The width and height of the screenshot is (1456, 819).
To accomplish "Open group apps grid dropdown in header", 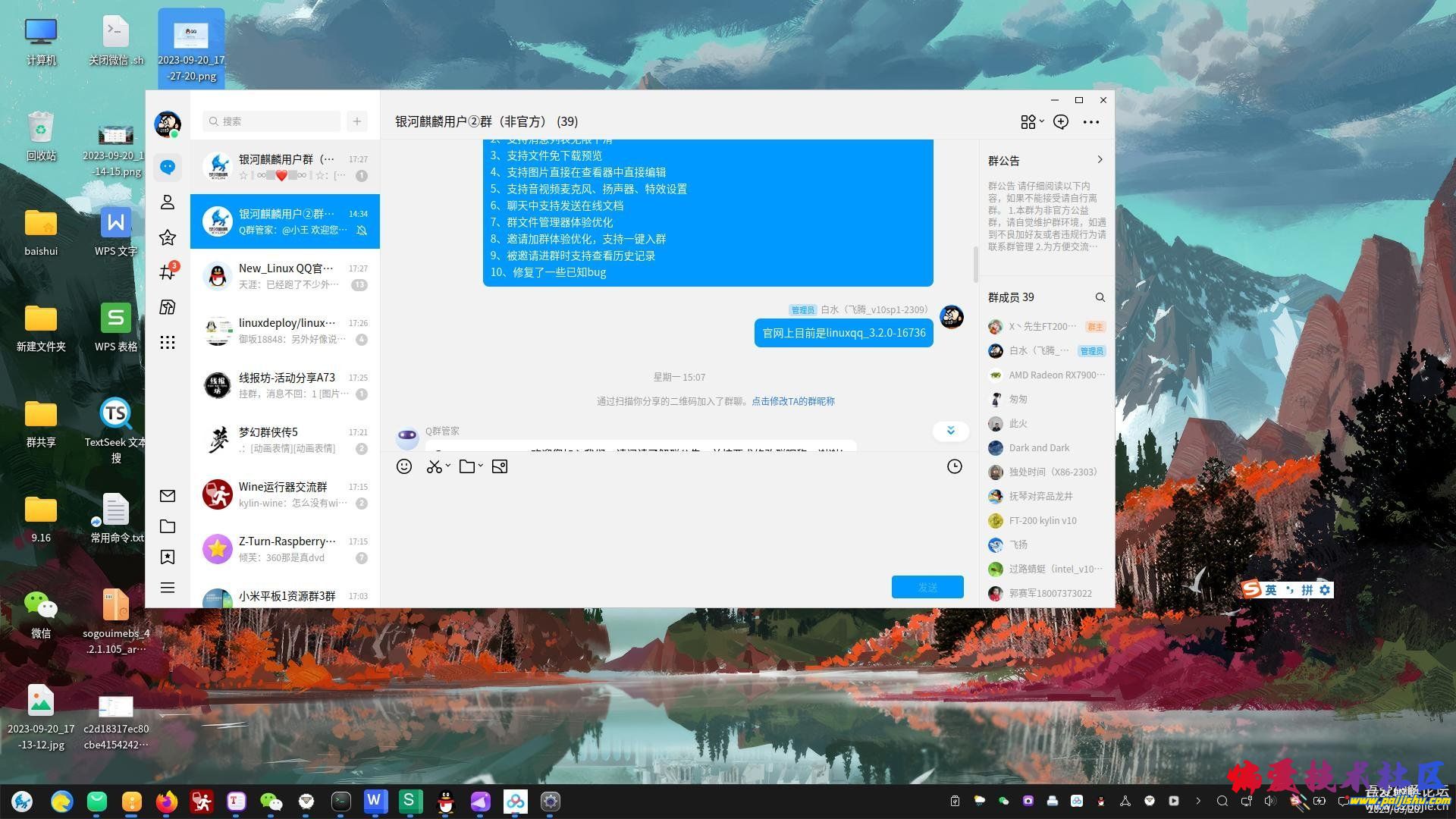I will coord(1031,122).
